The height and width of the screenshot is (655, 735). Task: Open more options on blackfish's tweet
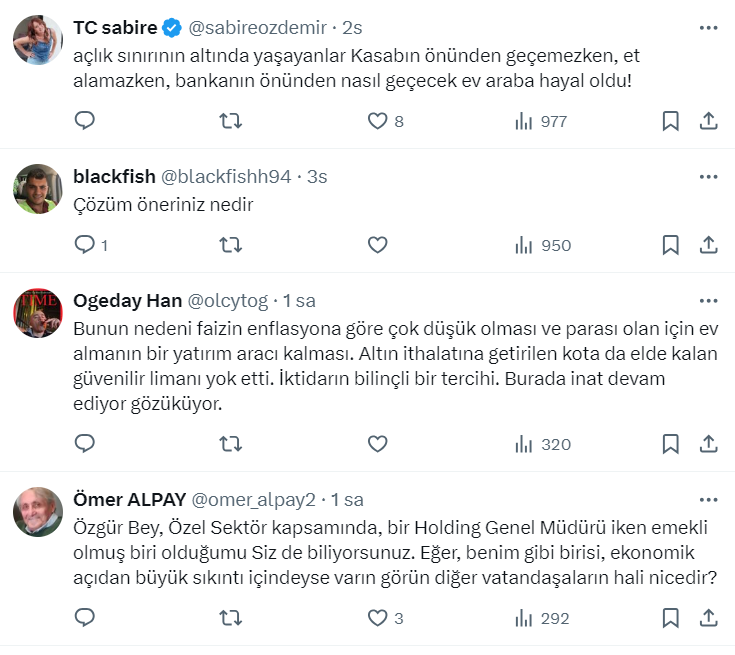click(708, 177)
